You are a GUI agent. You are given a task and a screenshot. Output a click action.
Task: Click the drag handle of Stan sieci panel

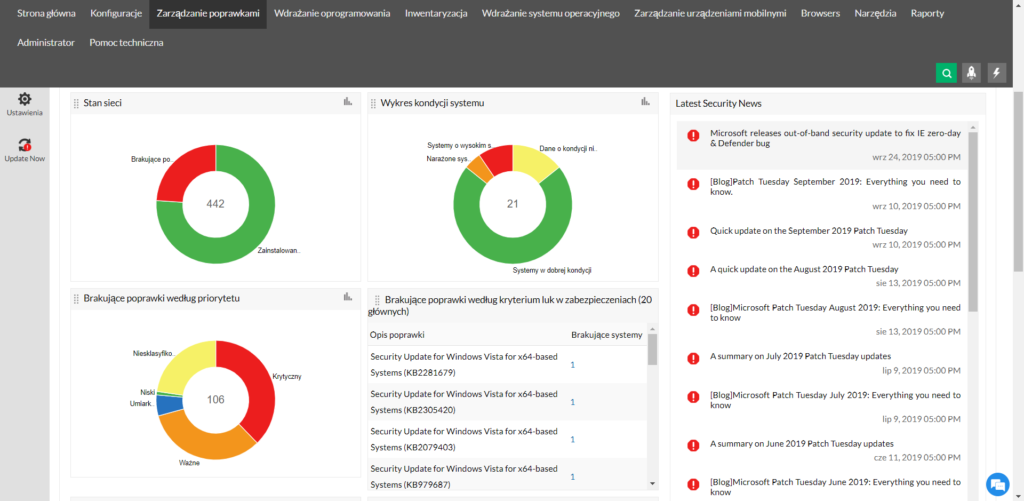[77, 103]
